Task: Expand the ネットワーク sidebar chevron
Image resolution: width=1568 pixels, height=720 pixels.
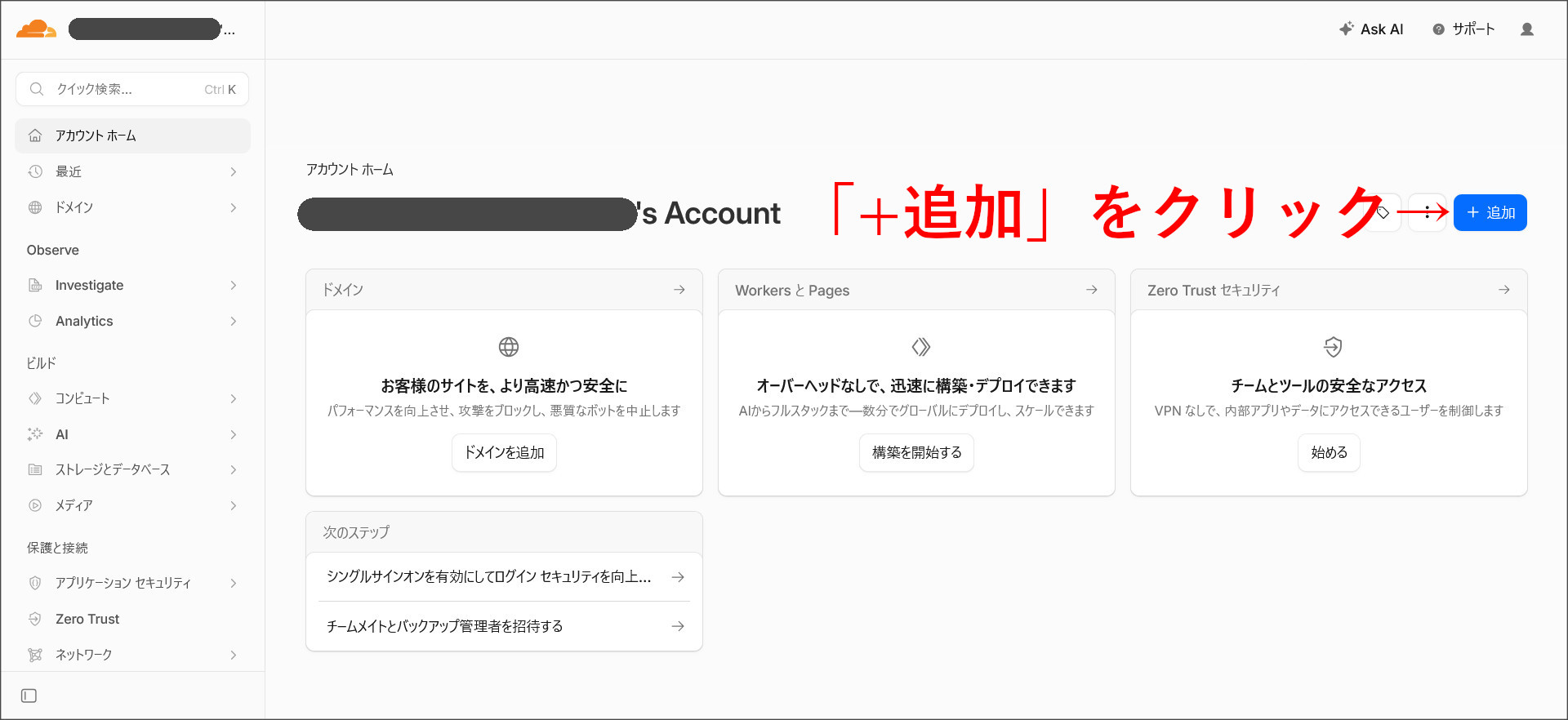Action: pyautogui.click(x=233, y=655)
